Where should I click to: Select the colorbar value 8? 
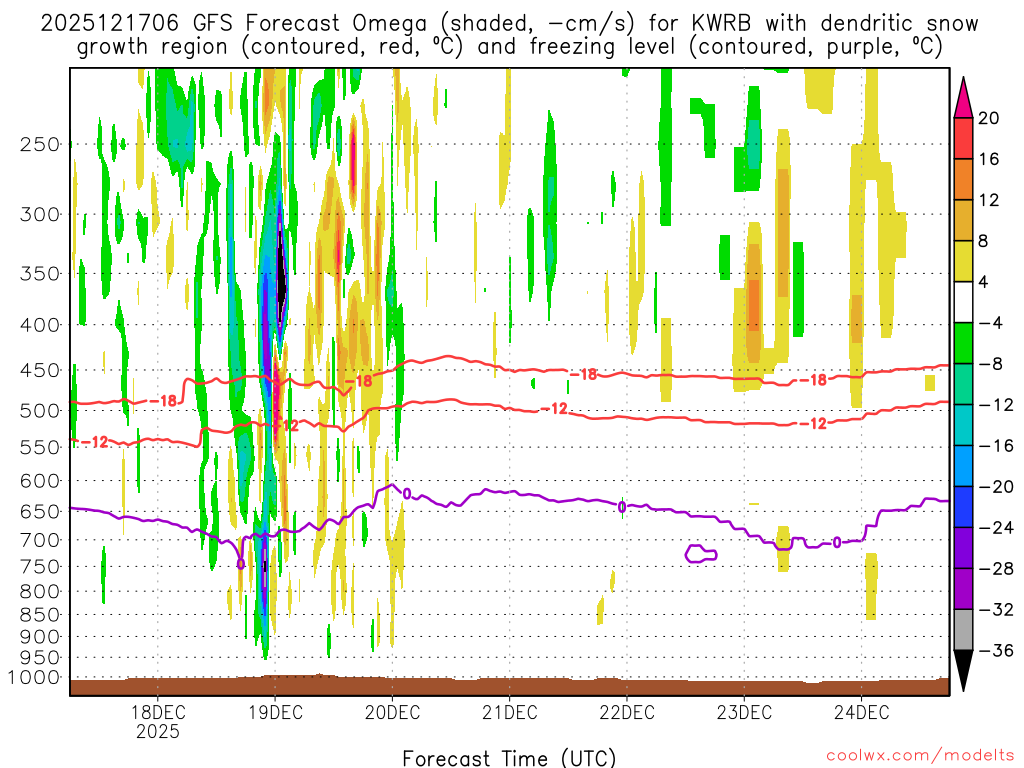(x=984, y=241)
